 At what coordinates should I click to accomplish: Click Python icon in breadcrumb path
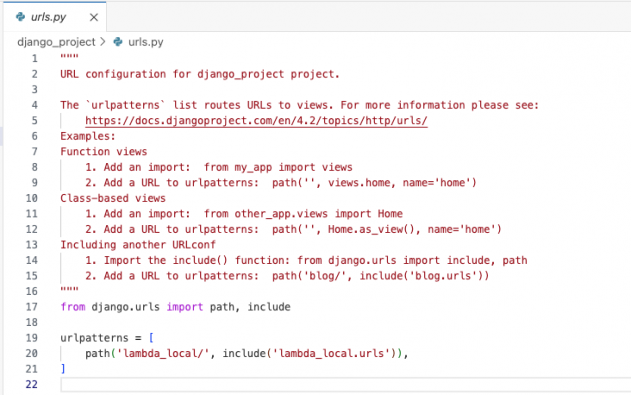coord(118,41)
